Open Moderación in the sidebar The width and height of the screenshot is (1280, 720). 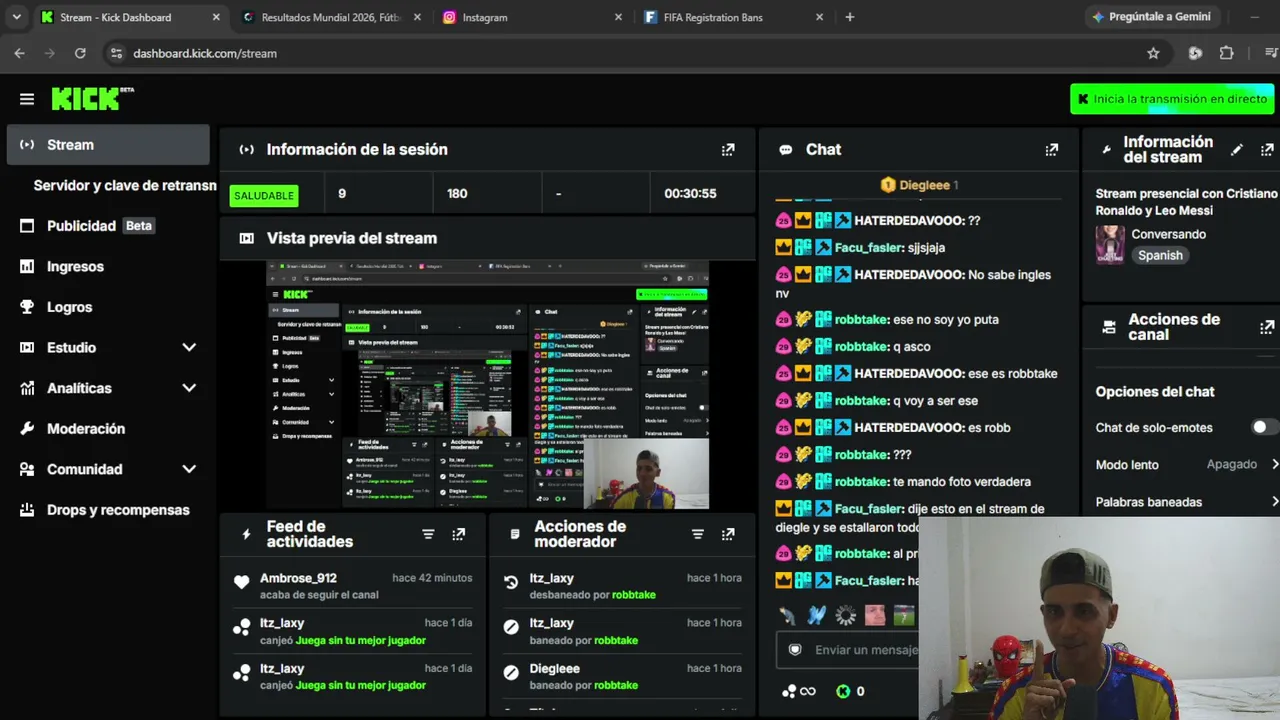(108, 429)
